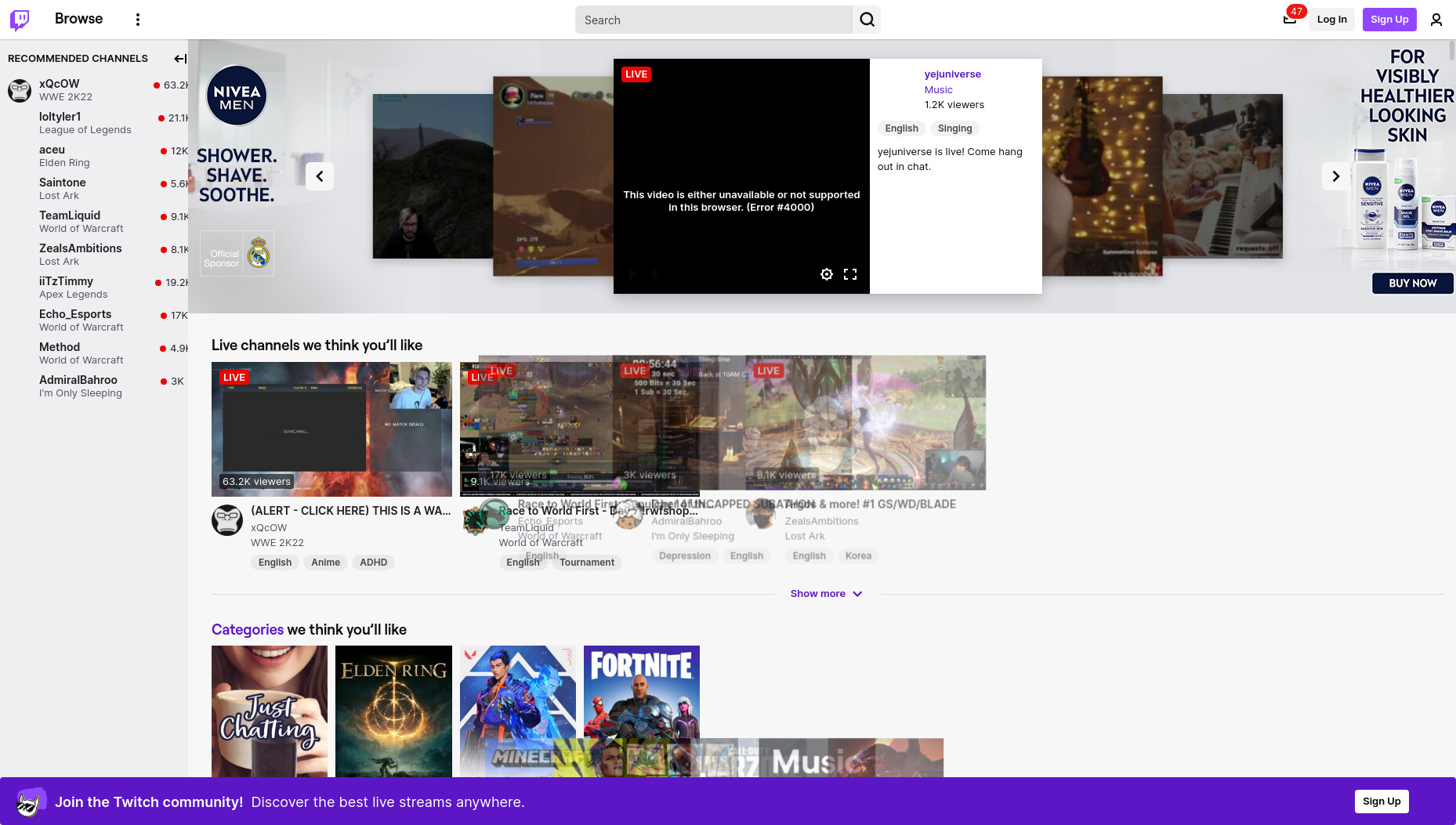This screenshot has width=1456, height=825.
Task: Select the Tournament tag
Action: (587, 563)
